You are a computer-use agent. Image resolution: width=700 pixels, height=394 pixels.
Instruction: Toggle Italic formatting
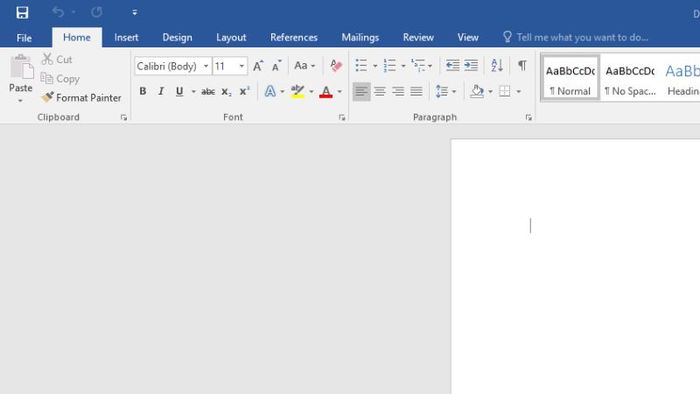click(x=161, y=91)
